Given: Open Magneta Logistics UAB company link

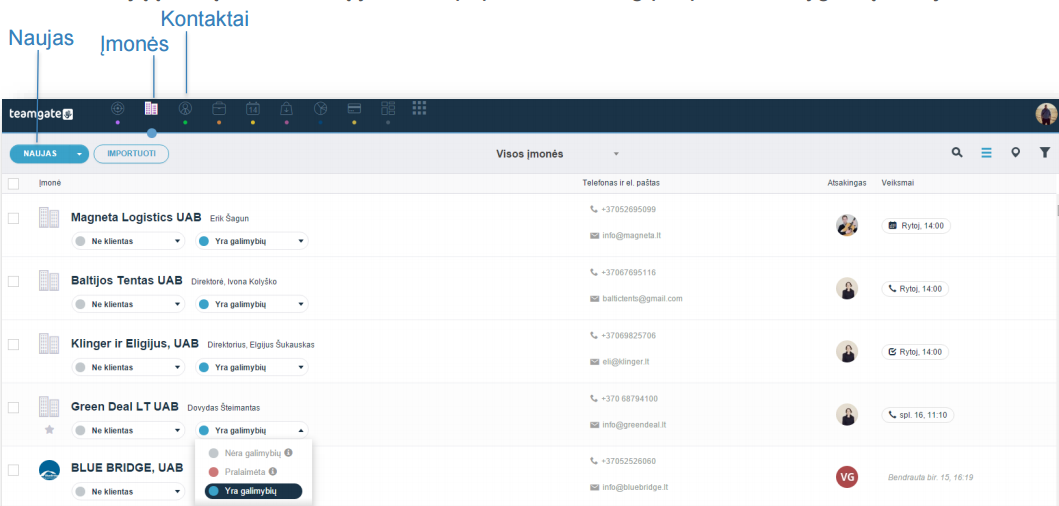Looking at the screenshot, I should [x=136, y=218].
